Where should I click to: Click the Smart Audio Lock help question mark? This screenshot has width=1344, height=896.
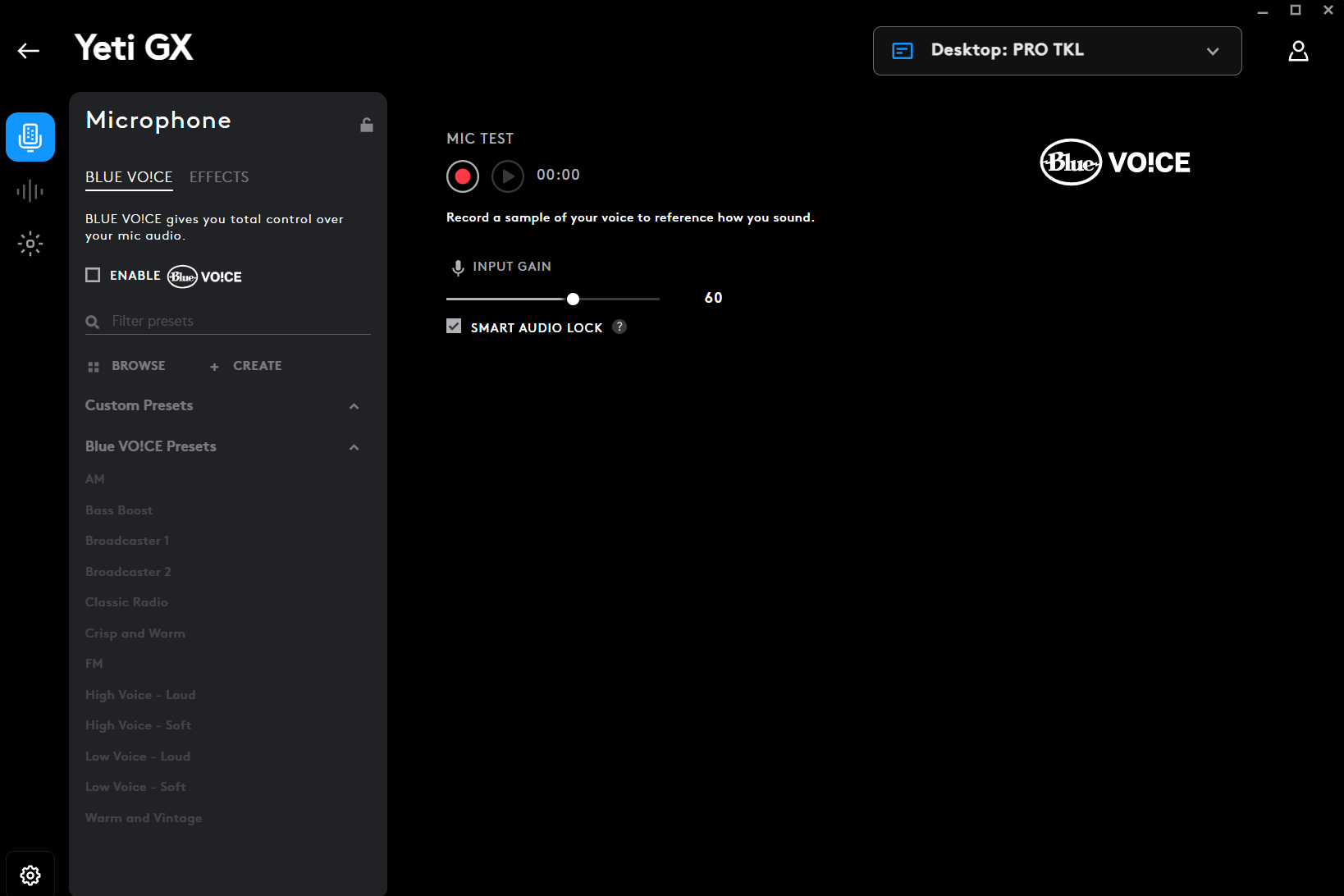619,327
